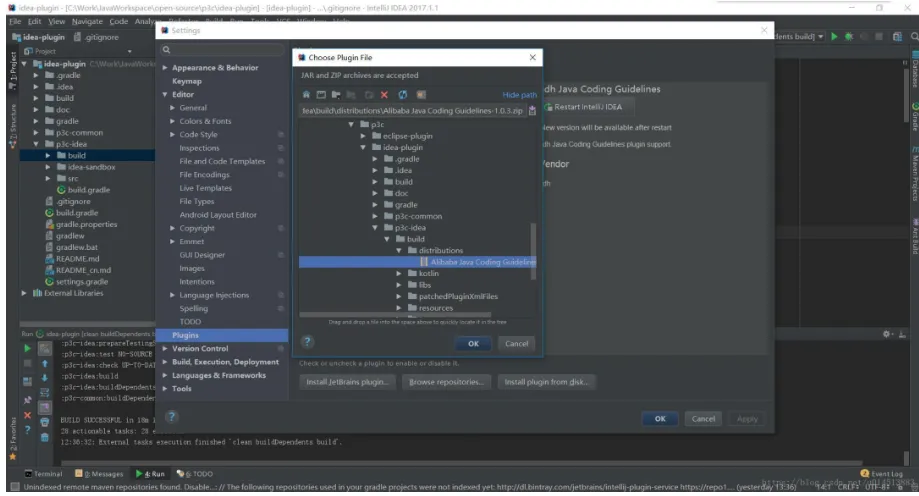The width and height of the screenshot is (919, 496).
Task: Expand the eclipse-plugin folder in file chooser
Action: 363,136
